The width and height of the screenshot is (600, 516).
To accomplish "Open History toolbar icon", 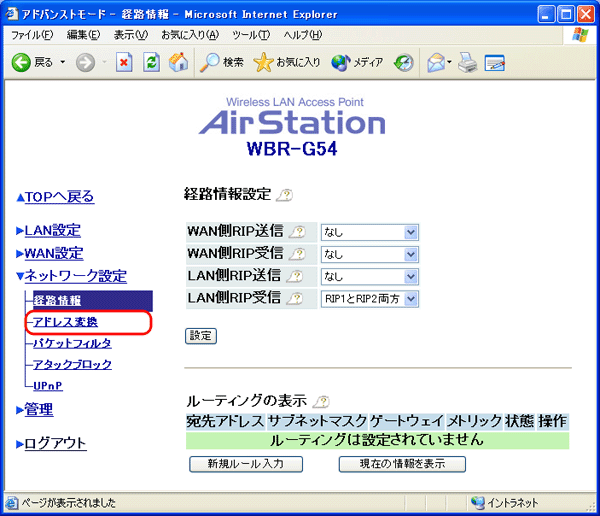I will click(404, 62).
